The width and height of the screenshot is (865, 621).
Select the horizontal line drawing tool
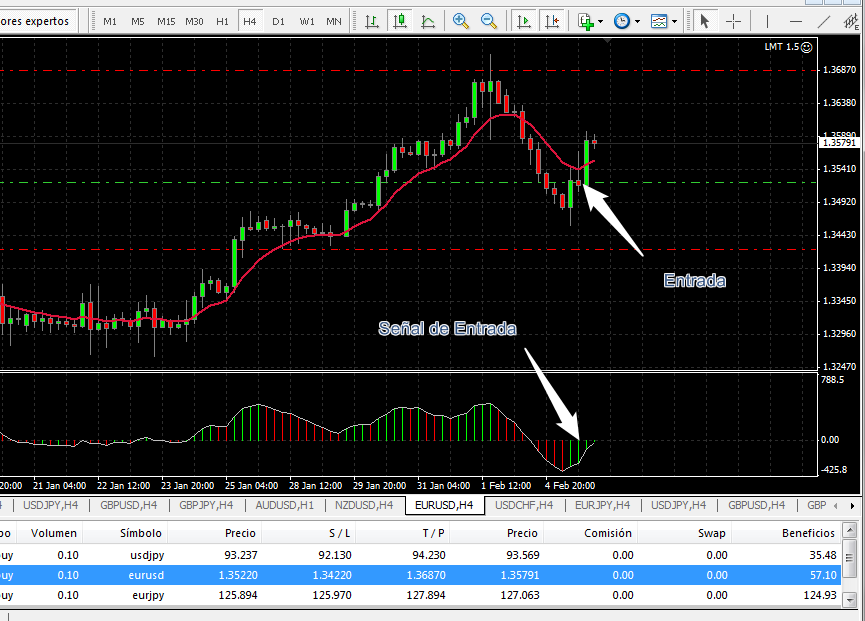[x=795, y=22]
